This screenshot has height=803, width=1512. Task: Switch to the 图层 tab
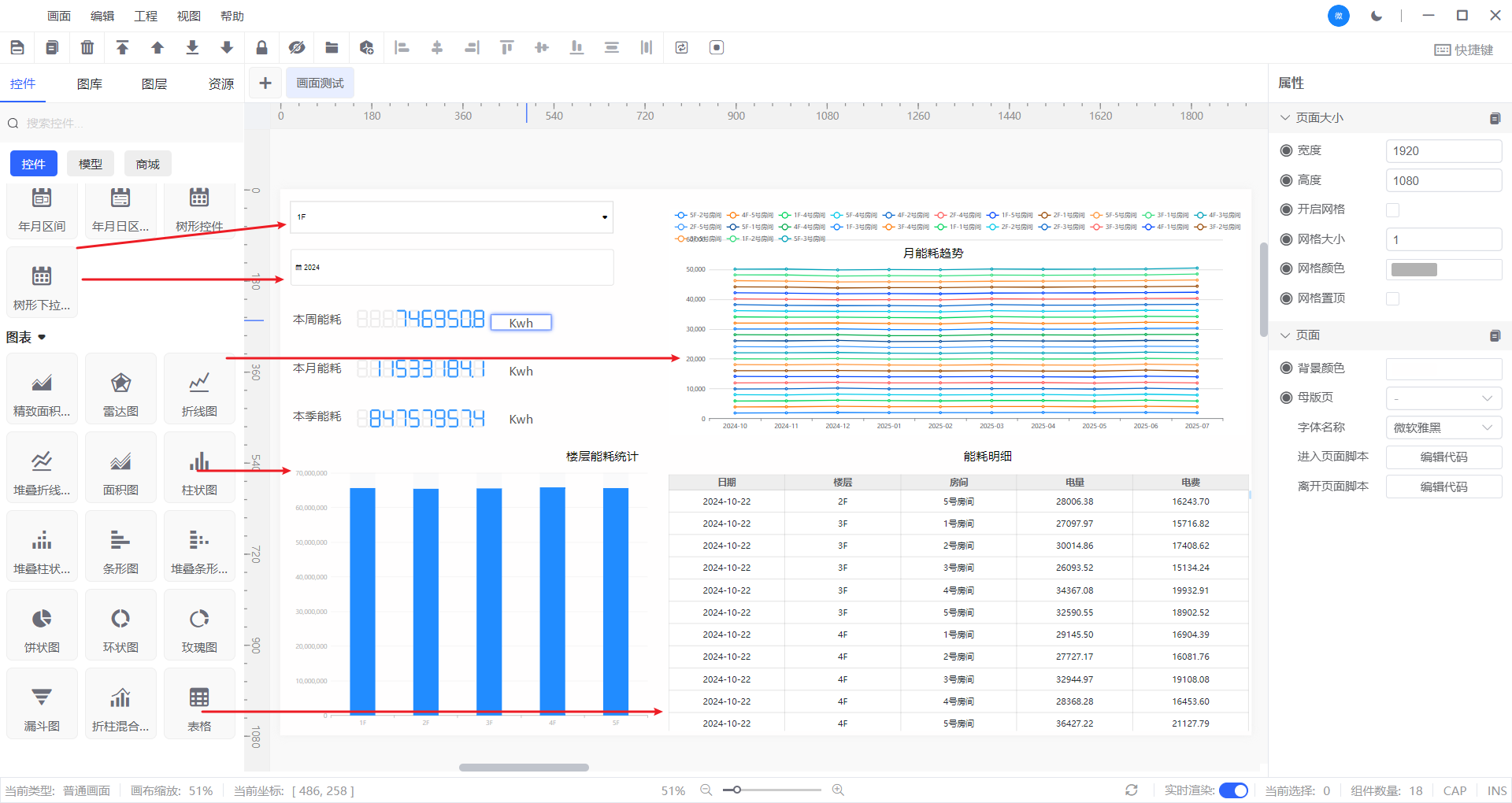click(x=154, y=83)
